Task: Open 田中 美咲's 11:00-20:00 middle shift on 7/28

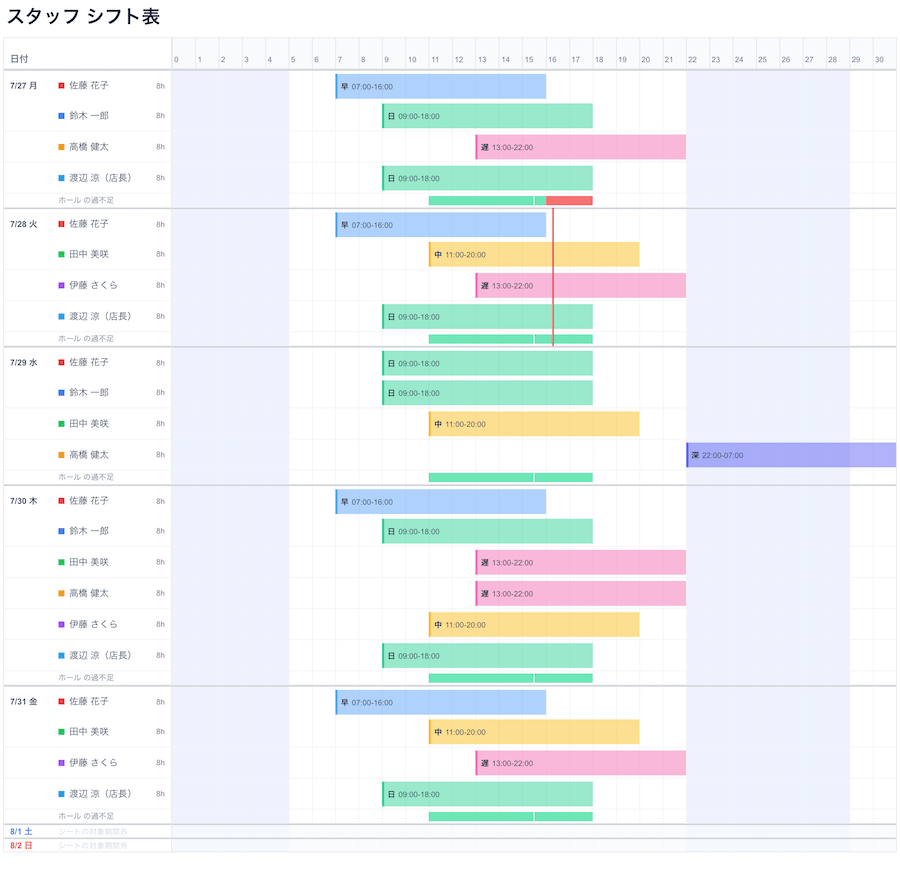Action: pos(534,254)
